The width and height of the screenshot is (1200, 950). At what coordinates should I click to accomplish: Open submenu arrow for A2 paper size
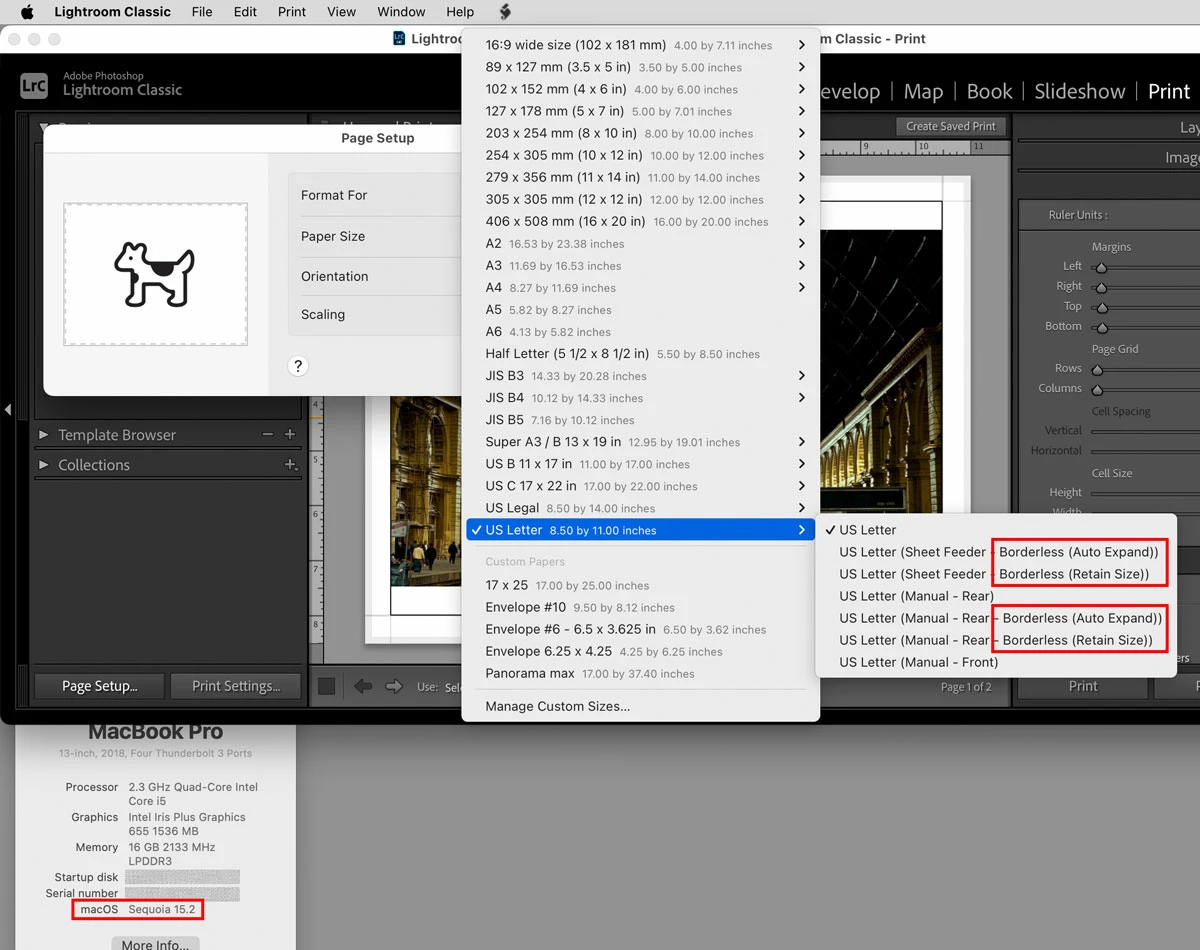[x=802, y=243]
